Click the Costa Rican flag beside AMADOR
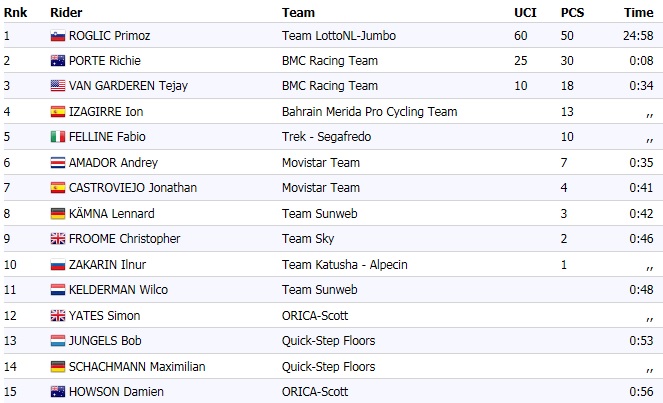Image resolution: width=663 pixels, height=403 pixels. click(58, 162)
